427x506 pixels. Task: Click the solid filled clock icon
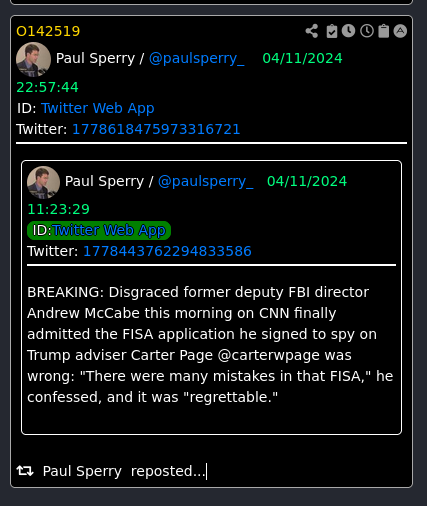tap(348, 31)
